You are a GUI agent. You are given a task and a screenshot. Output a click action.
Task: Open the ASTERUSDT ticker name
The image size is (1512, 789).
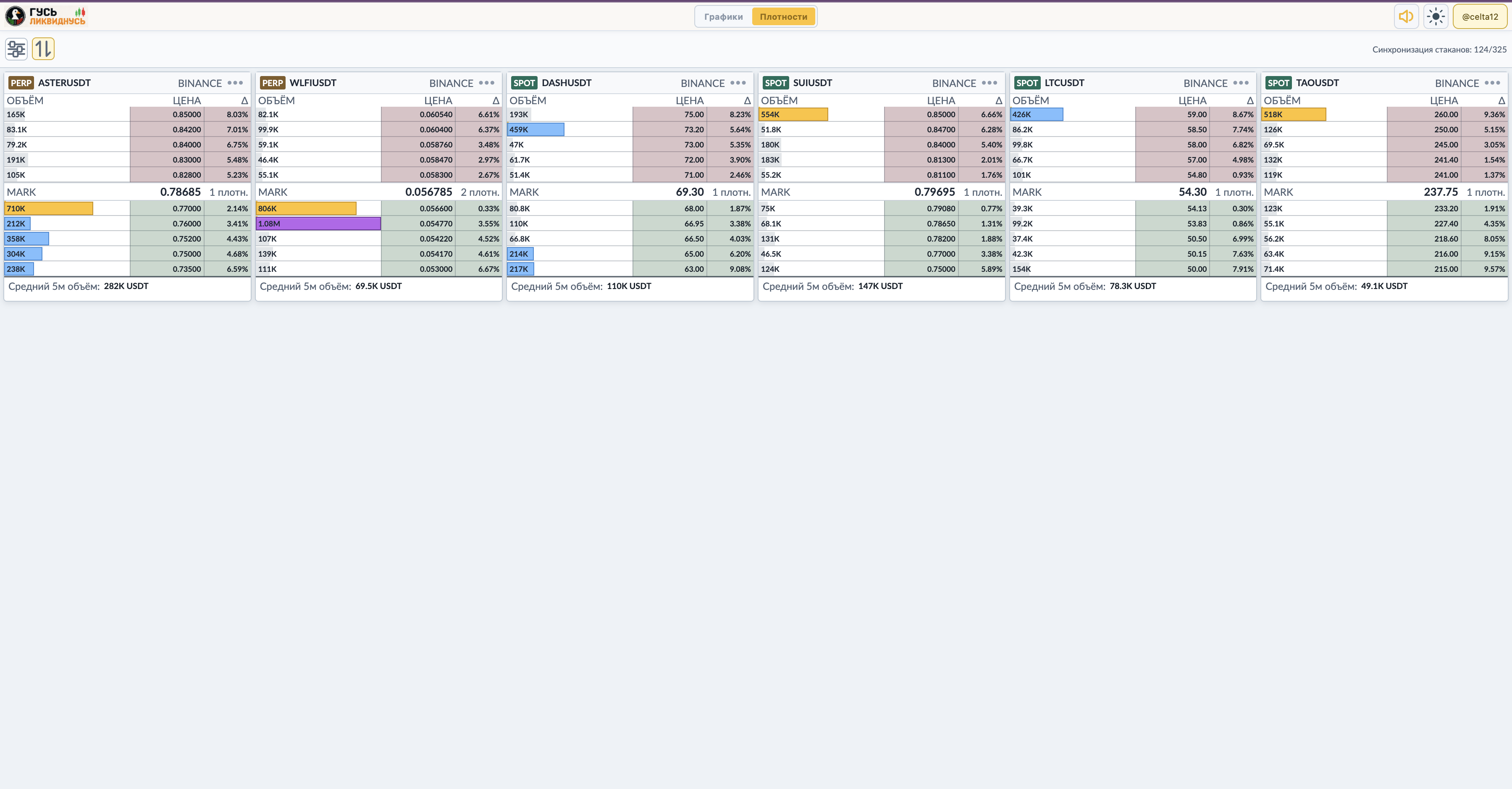click(65, 83)
